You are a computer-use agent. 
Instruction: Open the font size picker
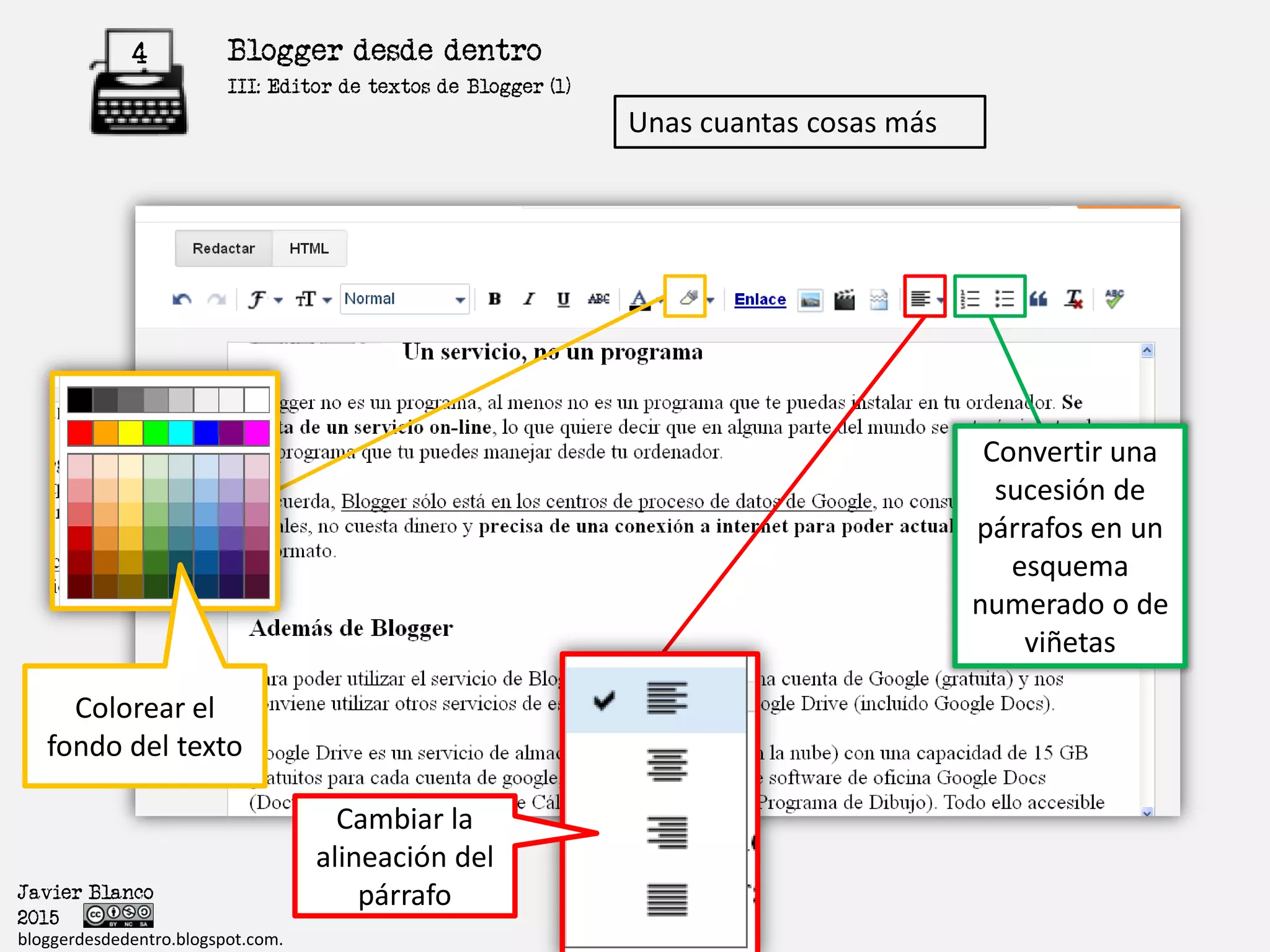click(306, 300)
